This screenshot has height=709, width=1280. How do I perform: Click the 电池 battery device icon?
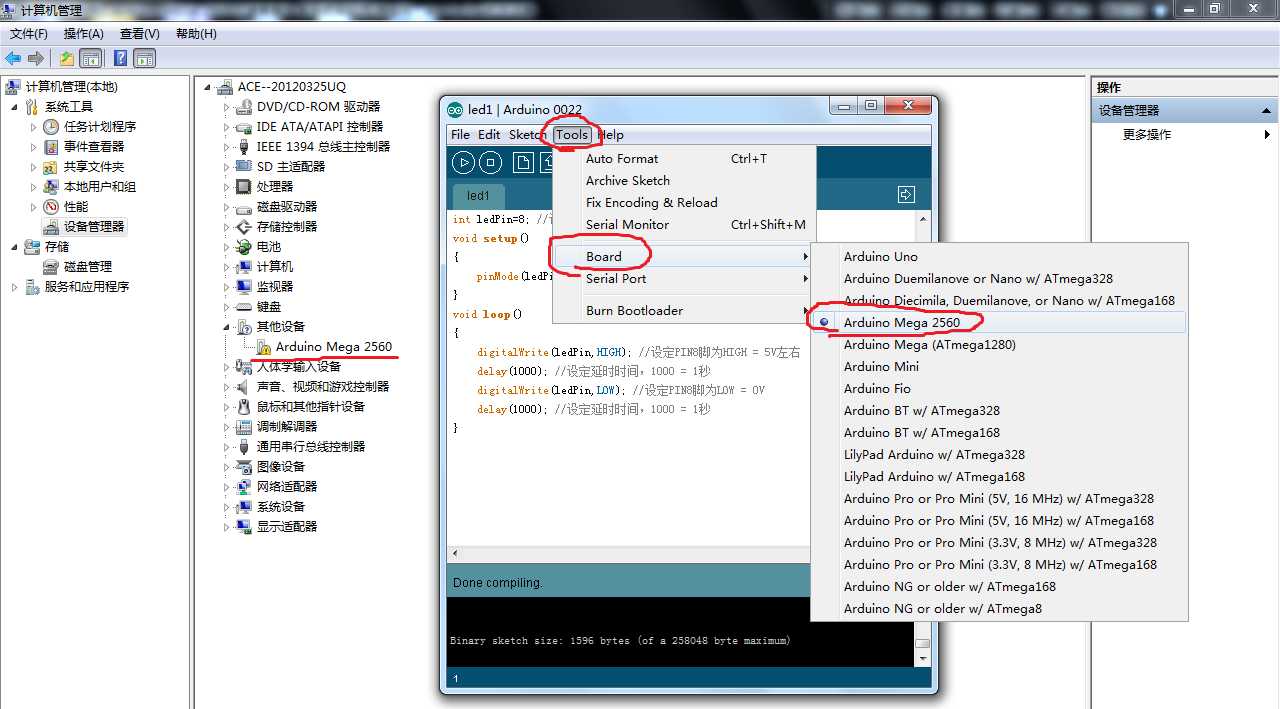(x=243, y=247)
